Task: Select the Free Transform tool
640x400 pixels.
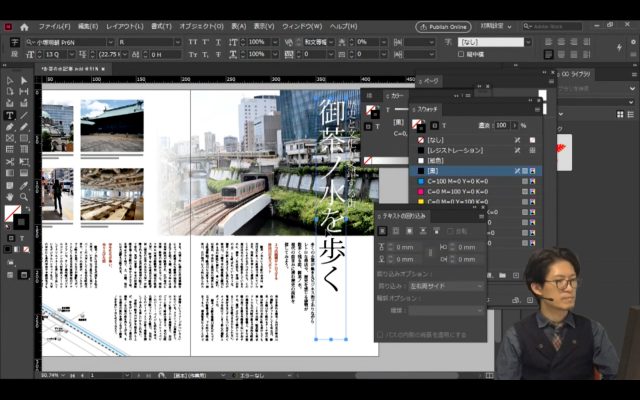Action: [24, 162]
